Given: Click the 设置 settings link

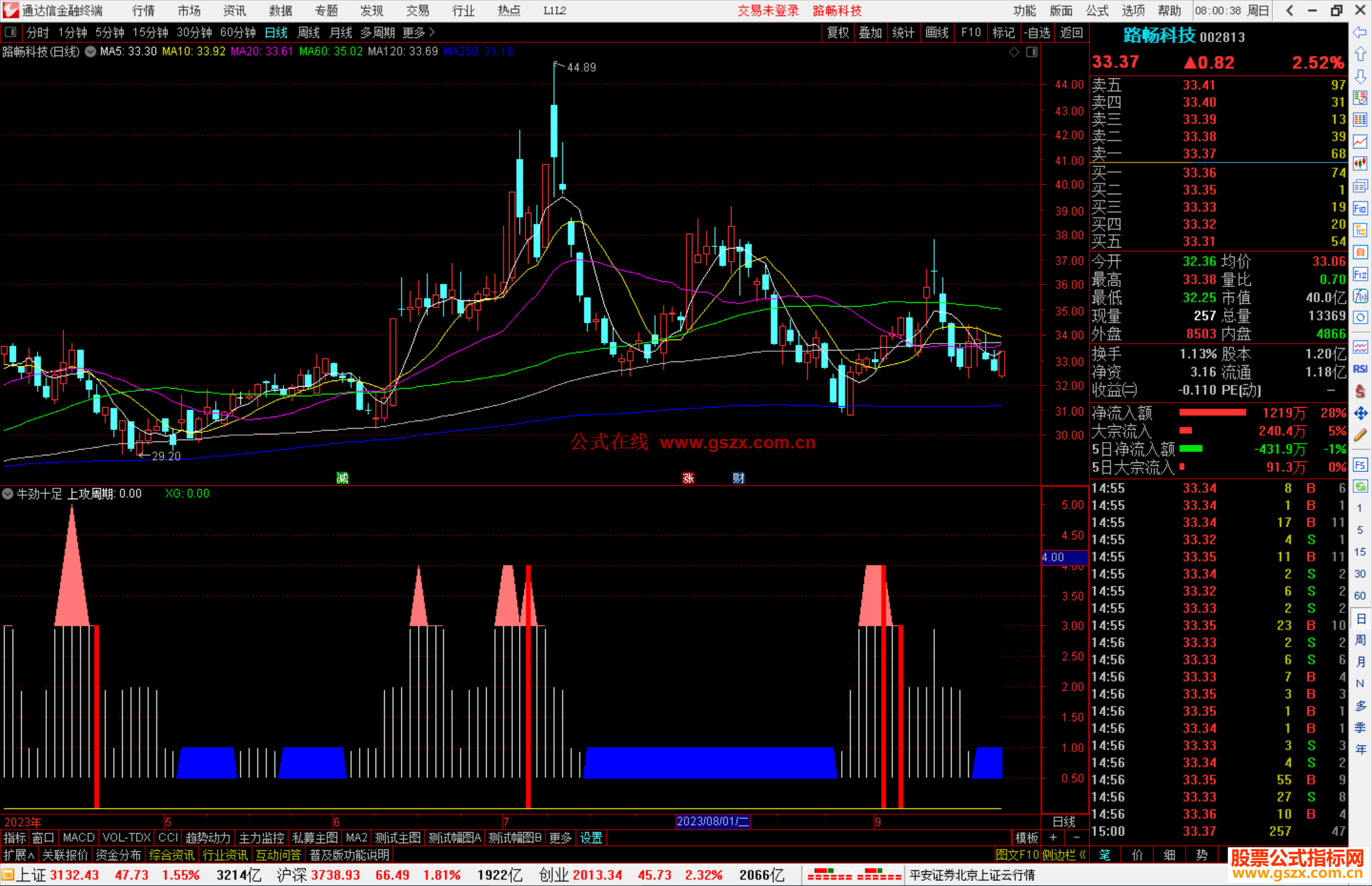Looking at the screenshot, I should coord(591,838).
